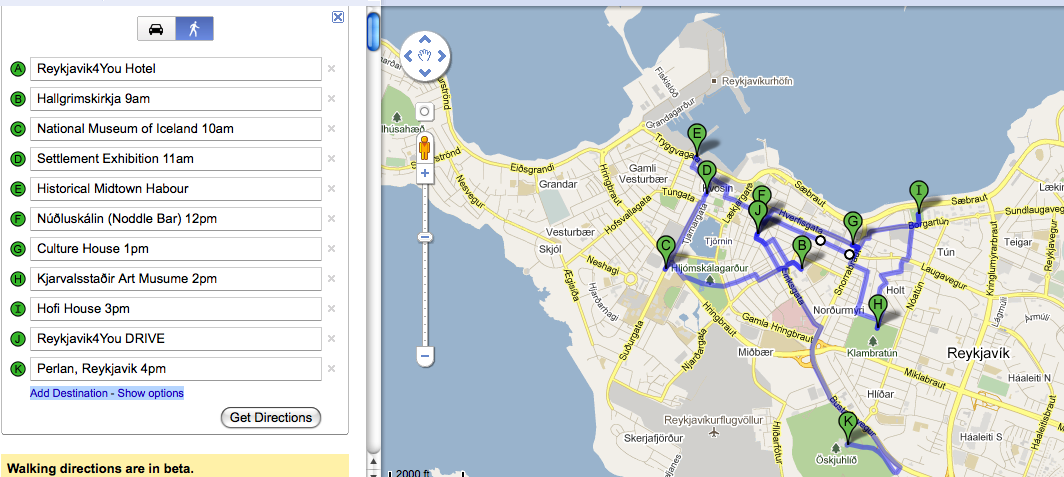The width and height of the screenshot is (1064, 477).
Task: Click the Perlan, Reykjavik 4pm field
Action: pos(175,369)
